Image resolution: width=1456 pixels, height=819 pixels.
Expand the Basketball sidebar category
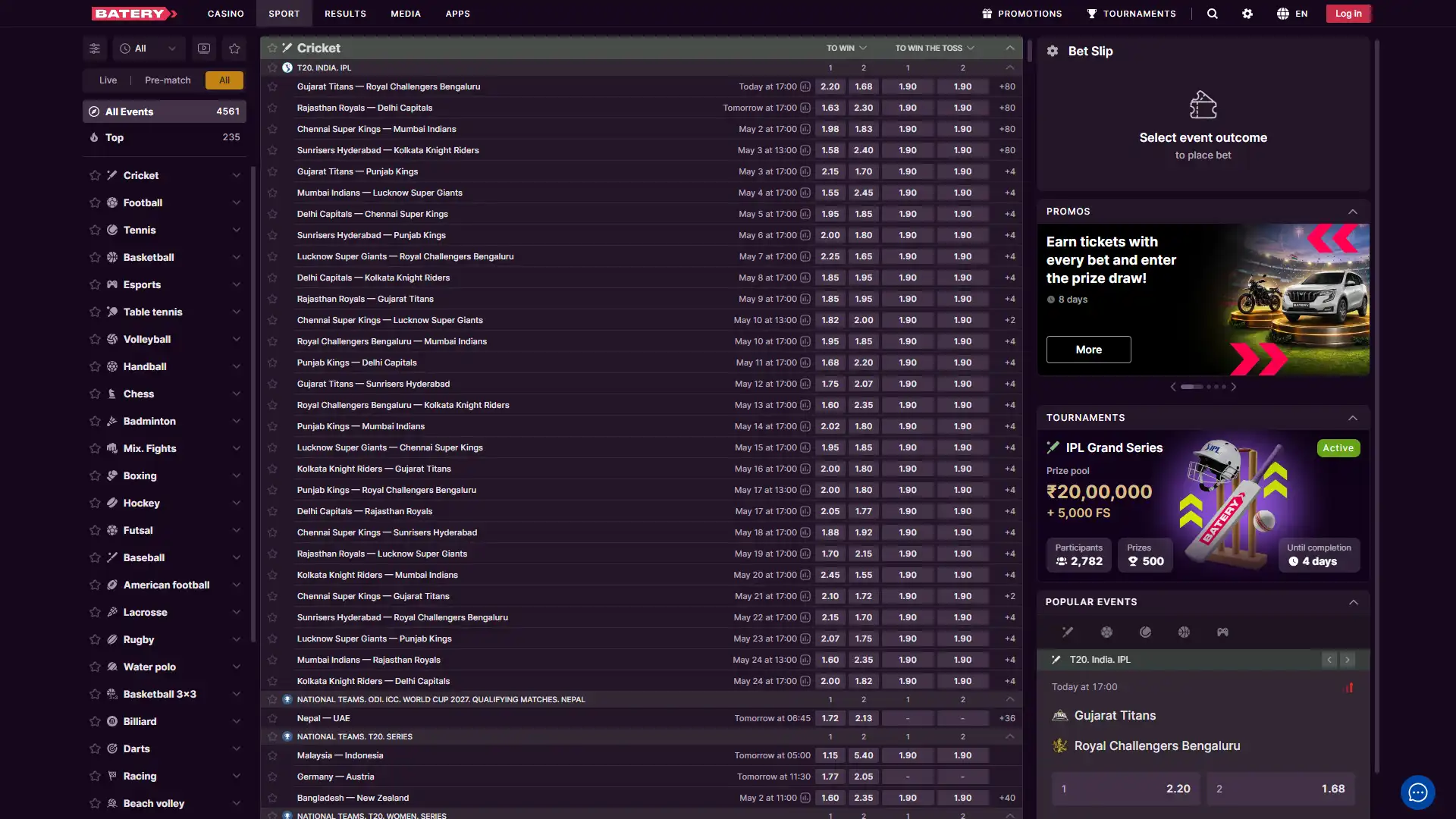[237, 257]
